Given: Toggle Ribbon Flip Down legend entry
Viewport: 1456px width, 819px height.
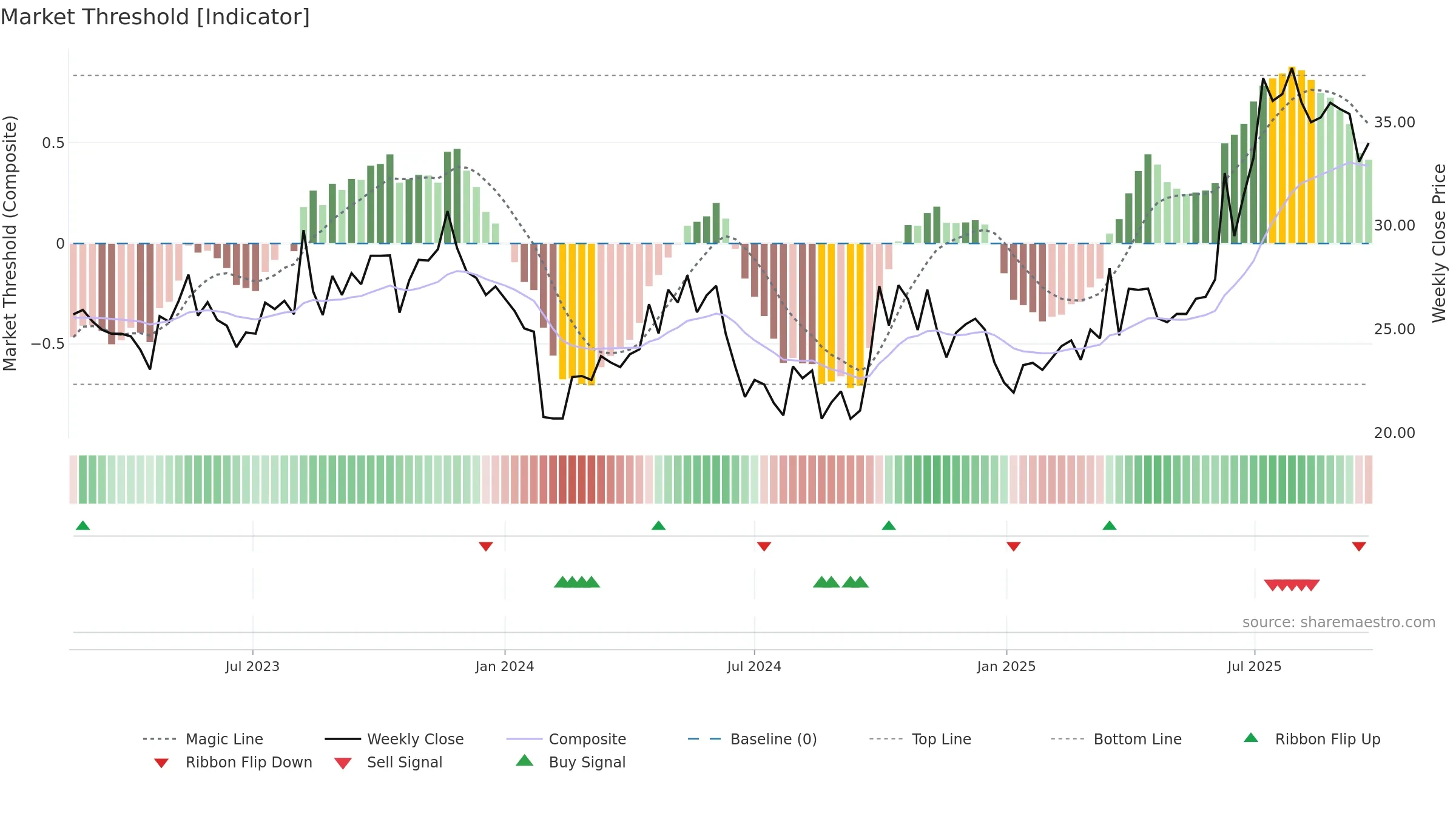Looking at the screenshot, I should click(233, 762).
